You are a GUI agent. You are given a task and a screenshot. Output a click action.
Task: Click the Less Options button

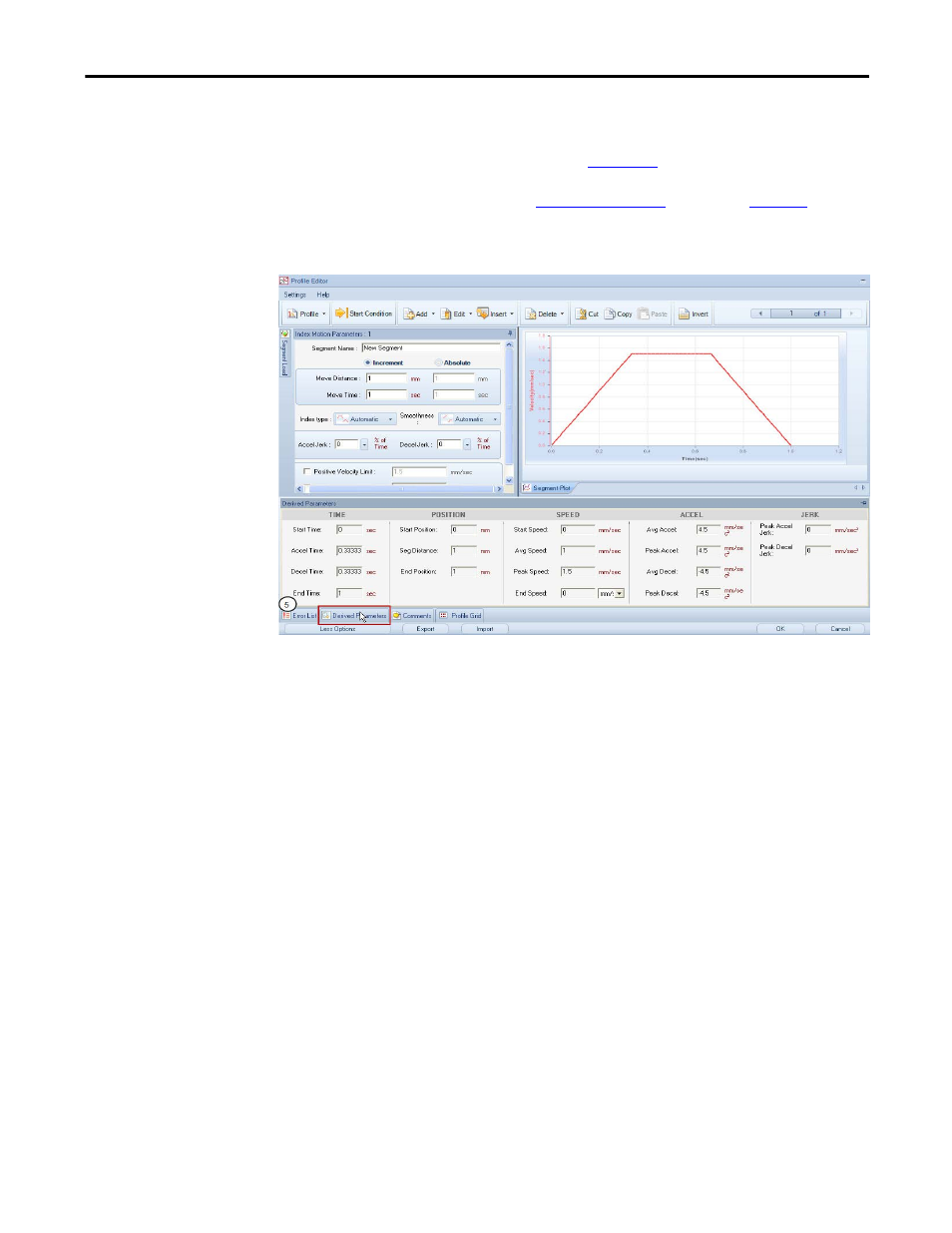tap(337, 629)
